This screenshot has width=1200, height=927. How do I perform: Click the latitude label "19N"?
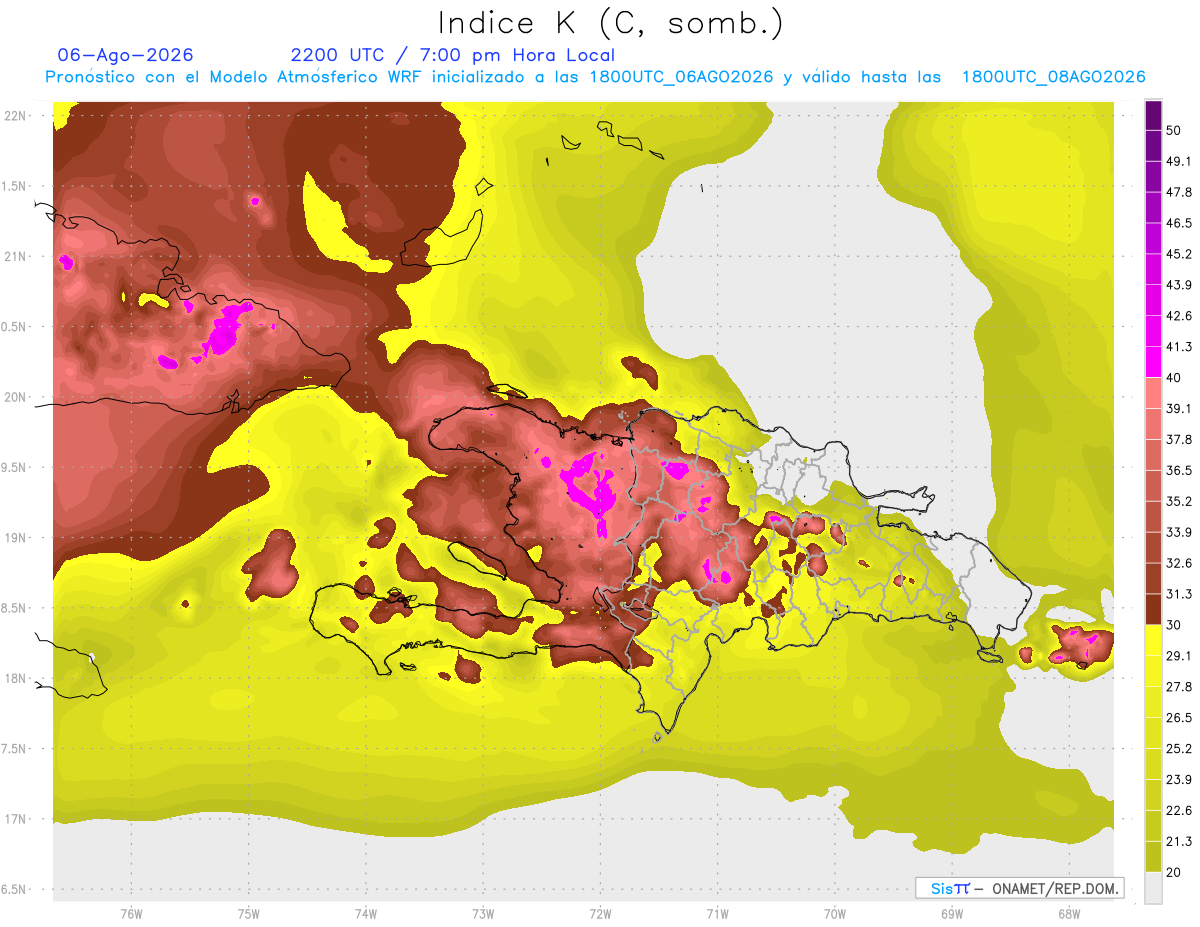[x=17, y=538]
